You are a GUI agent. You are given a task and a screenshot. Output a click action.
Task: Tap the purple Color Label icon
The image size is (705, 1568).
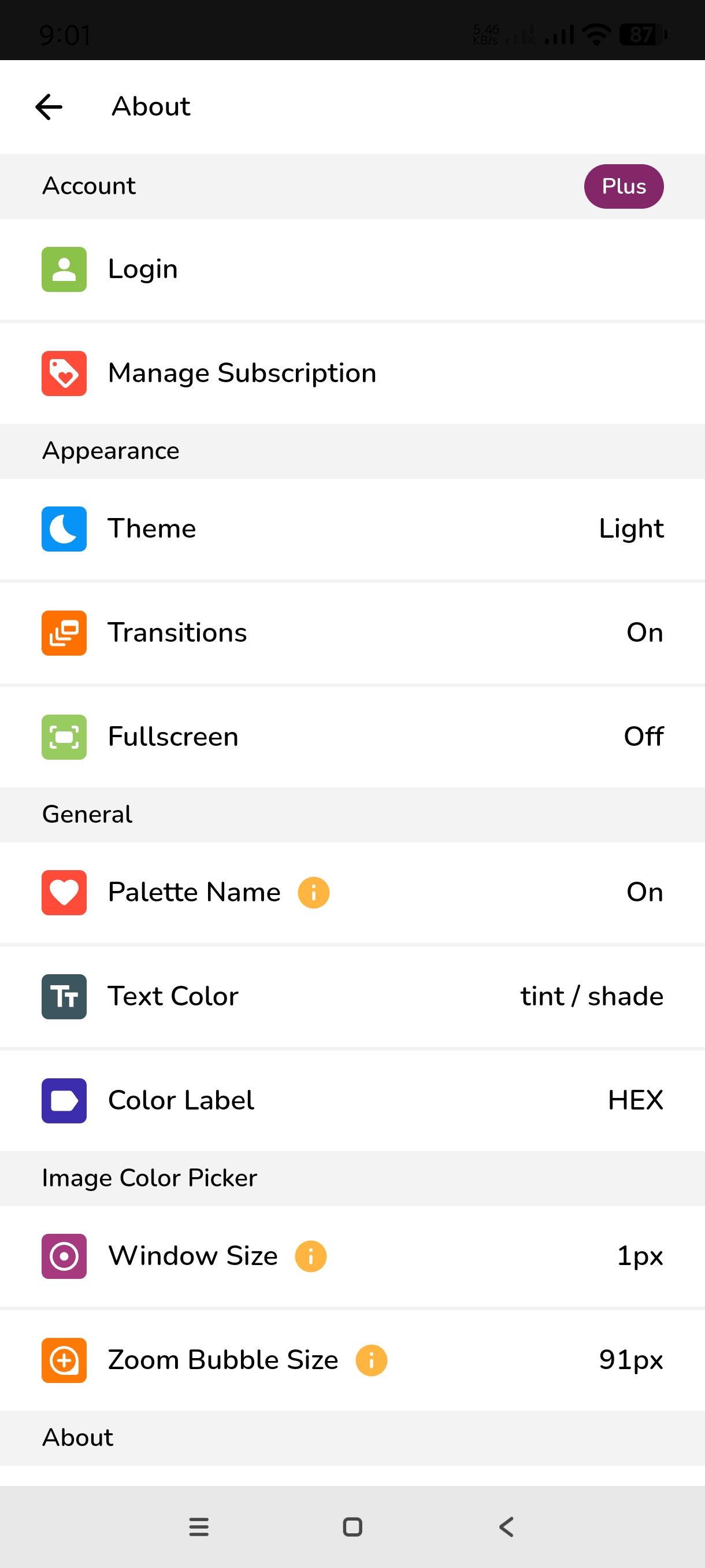pyautogui.click(x=64, y=1100)
